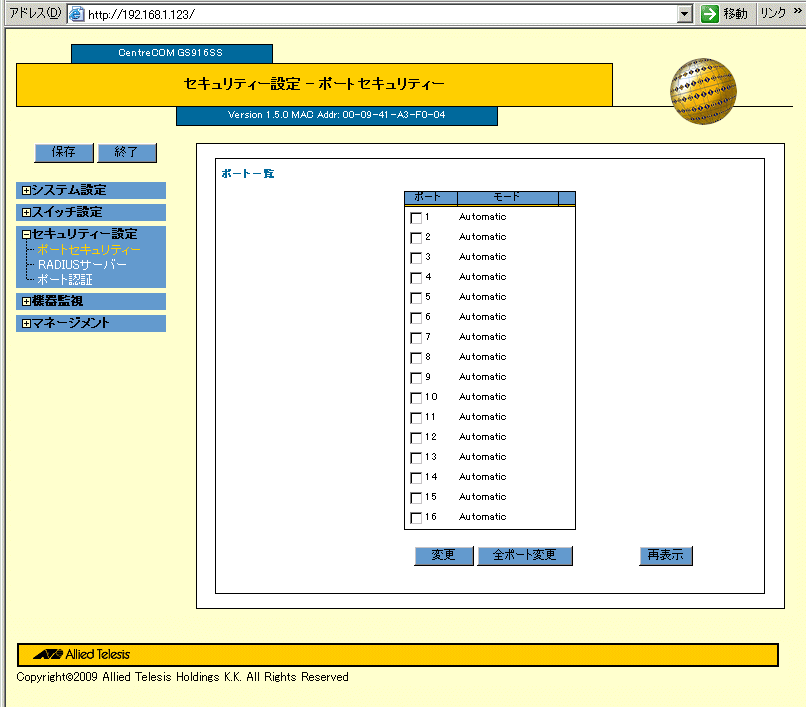Check the port 1 checkbox
The height and width of the screenshot is (707, 806).
pos(416,218)
